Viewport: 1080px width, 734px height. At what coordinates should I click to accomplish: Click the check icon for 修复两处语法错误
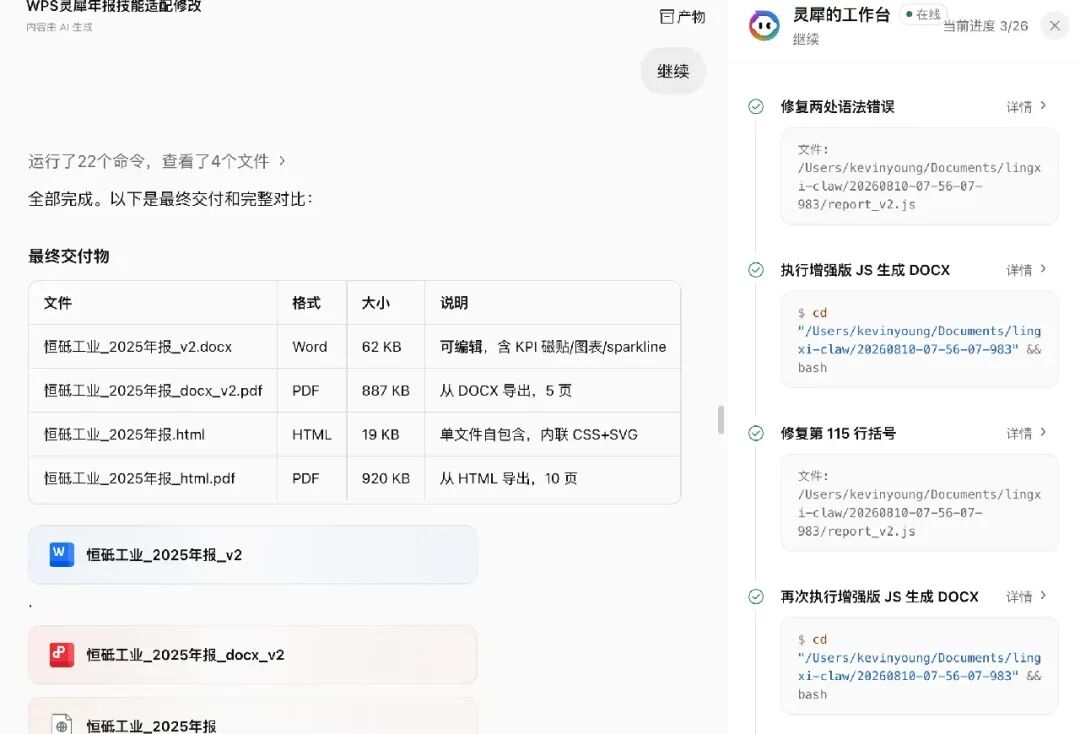click(756, 107)
